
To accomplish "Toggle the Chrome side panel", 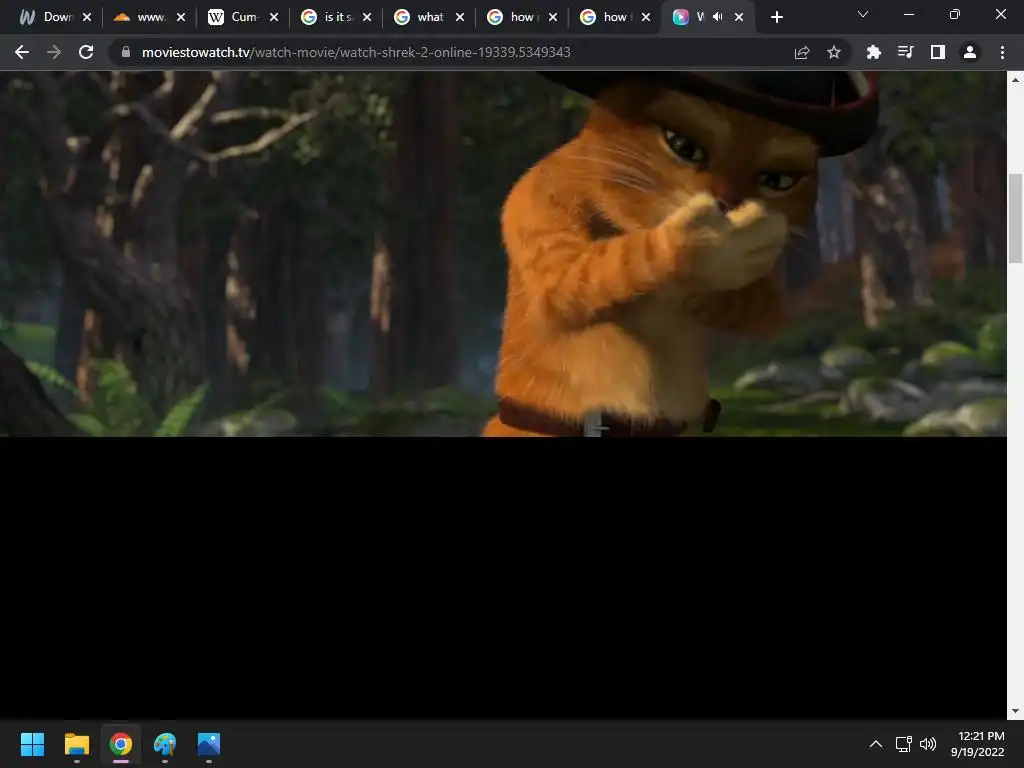I will click(x=938, y=52).
